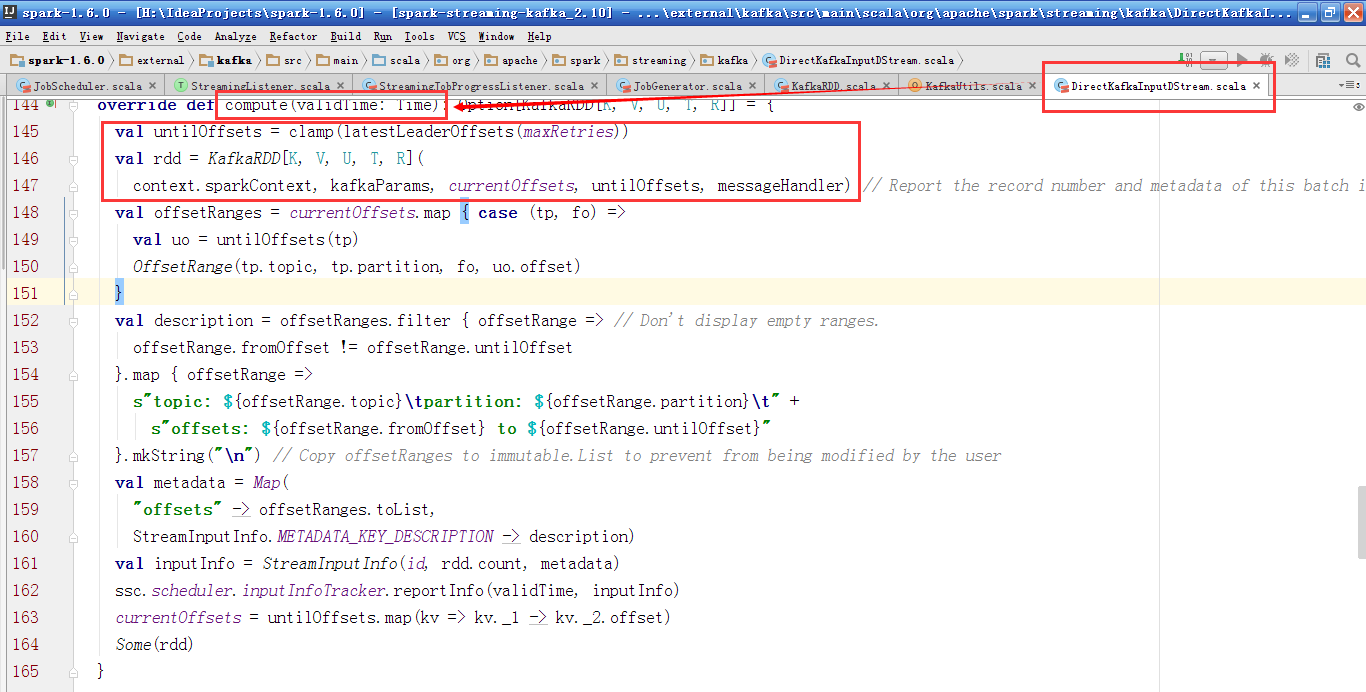
Task: Open the run configuration dropdown
Action: pyautogui.click(x=1213, y=60)
